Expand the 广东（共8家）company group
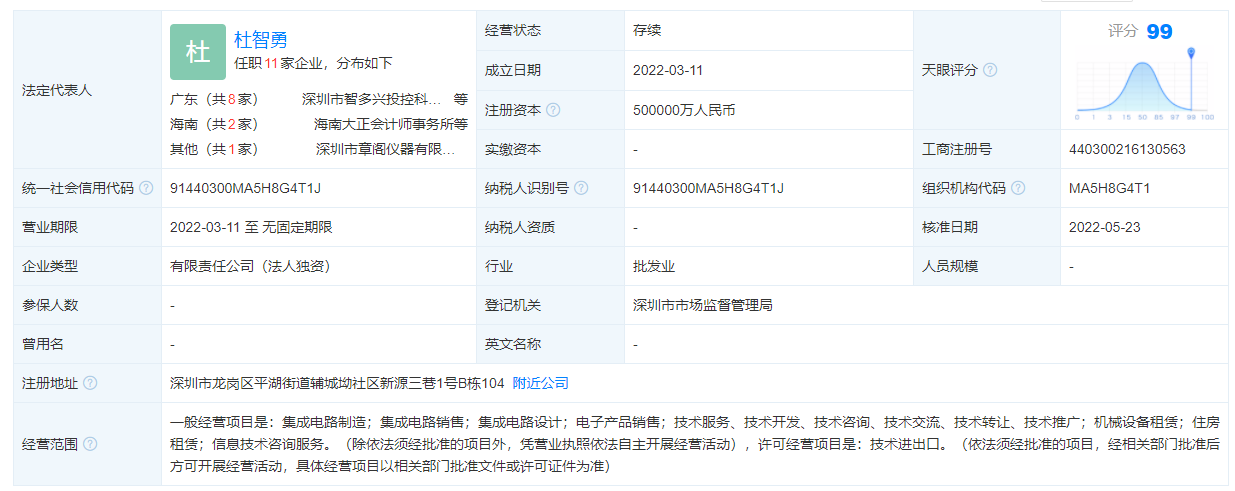 (x=214, y=99)
